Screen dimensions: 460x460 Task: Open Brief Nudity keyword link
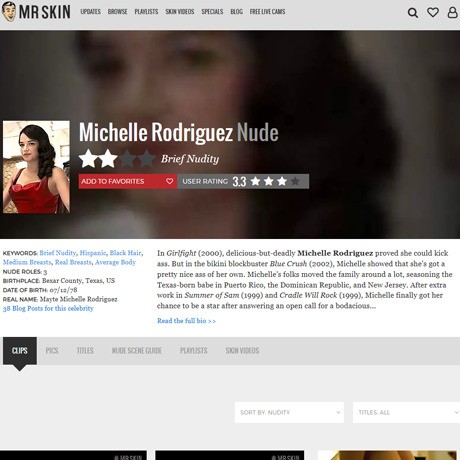[58, 253]
